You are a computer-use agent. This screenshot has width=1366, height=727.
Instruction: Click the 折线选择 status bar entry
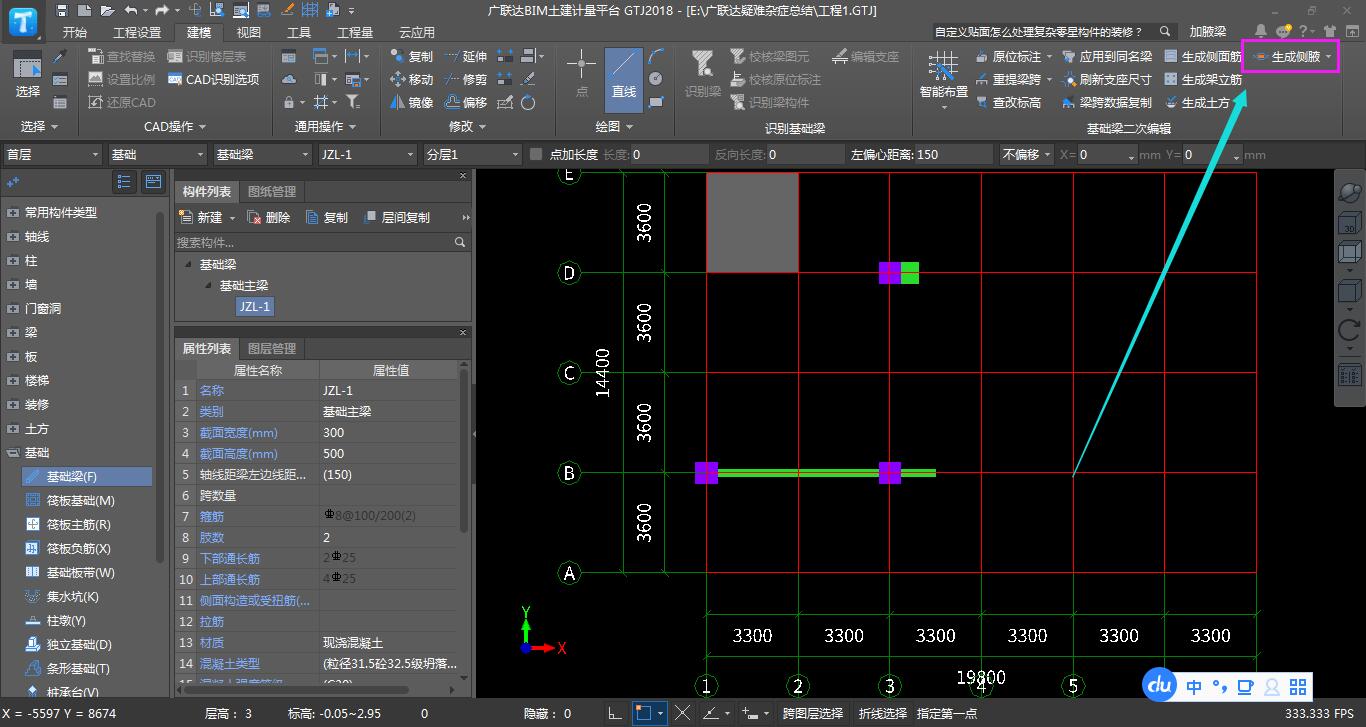coord(882,713)
